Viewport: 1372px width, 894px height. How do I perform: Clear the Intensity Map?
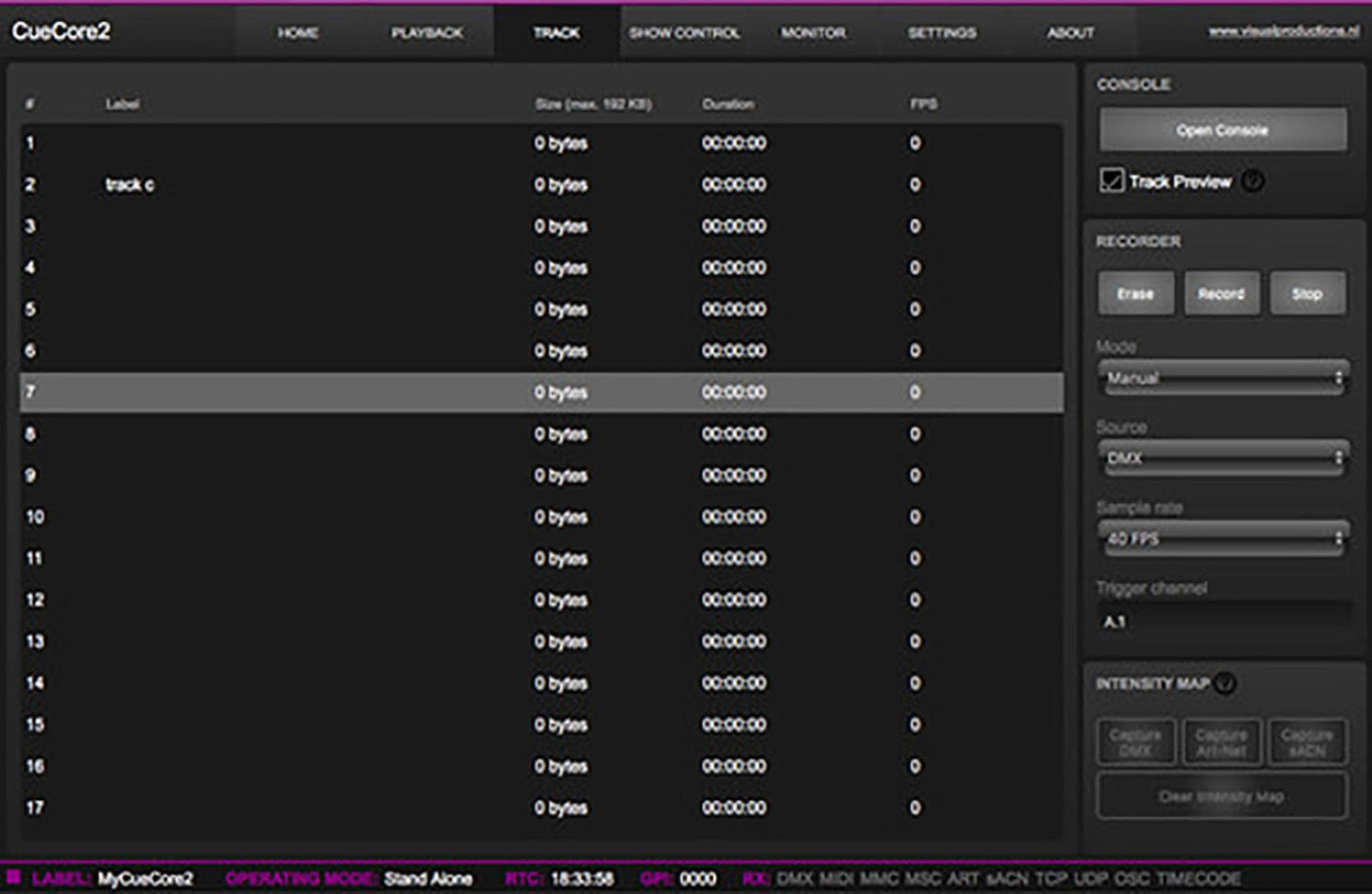point(1221,796)
